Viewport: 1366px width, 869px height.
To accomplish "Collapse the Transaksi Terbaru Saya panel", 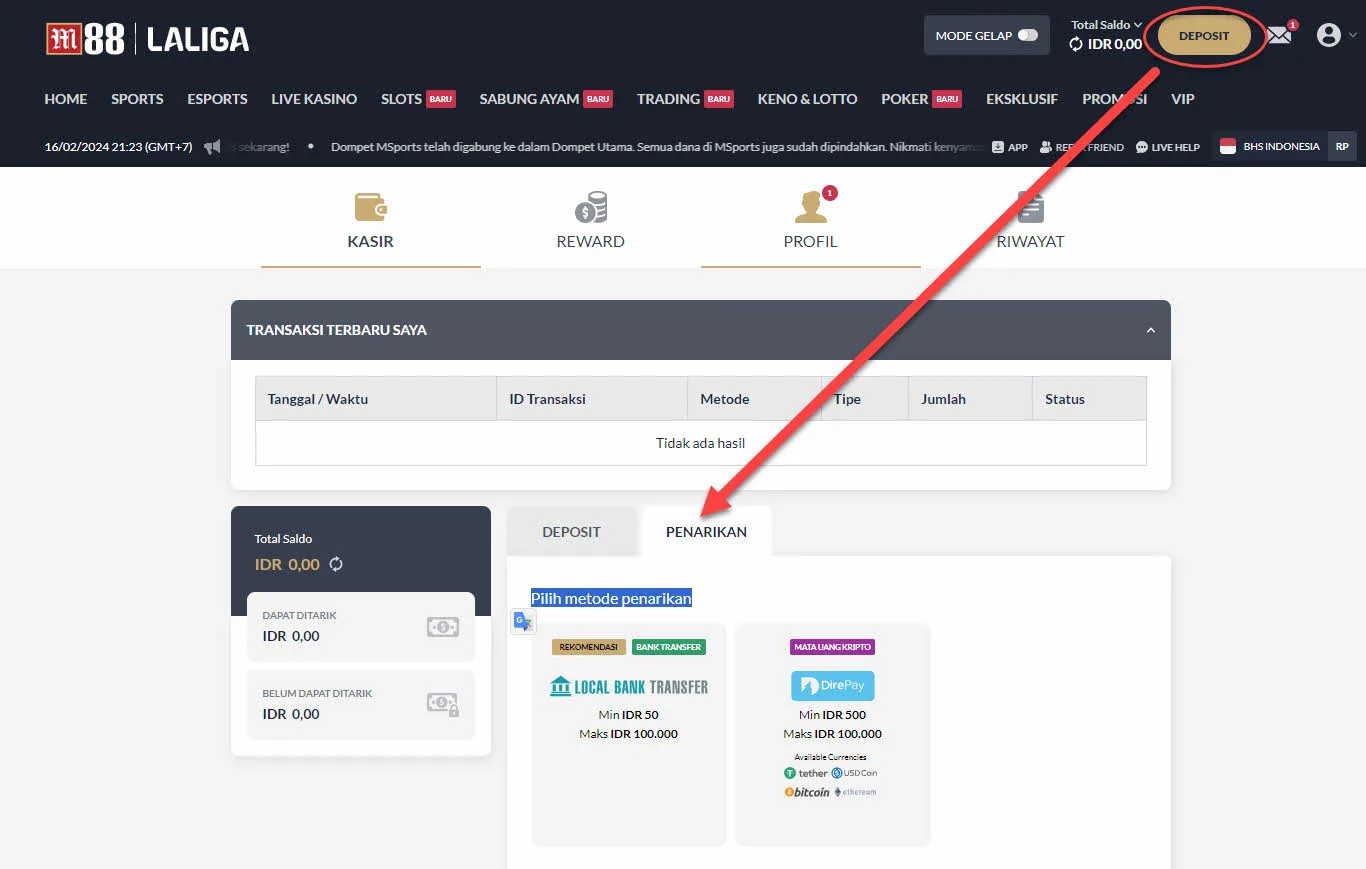I will [1150, 330].
